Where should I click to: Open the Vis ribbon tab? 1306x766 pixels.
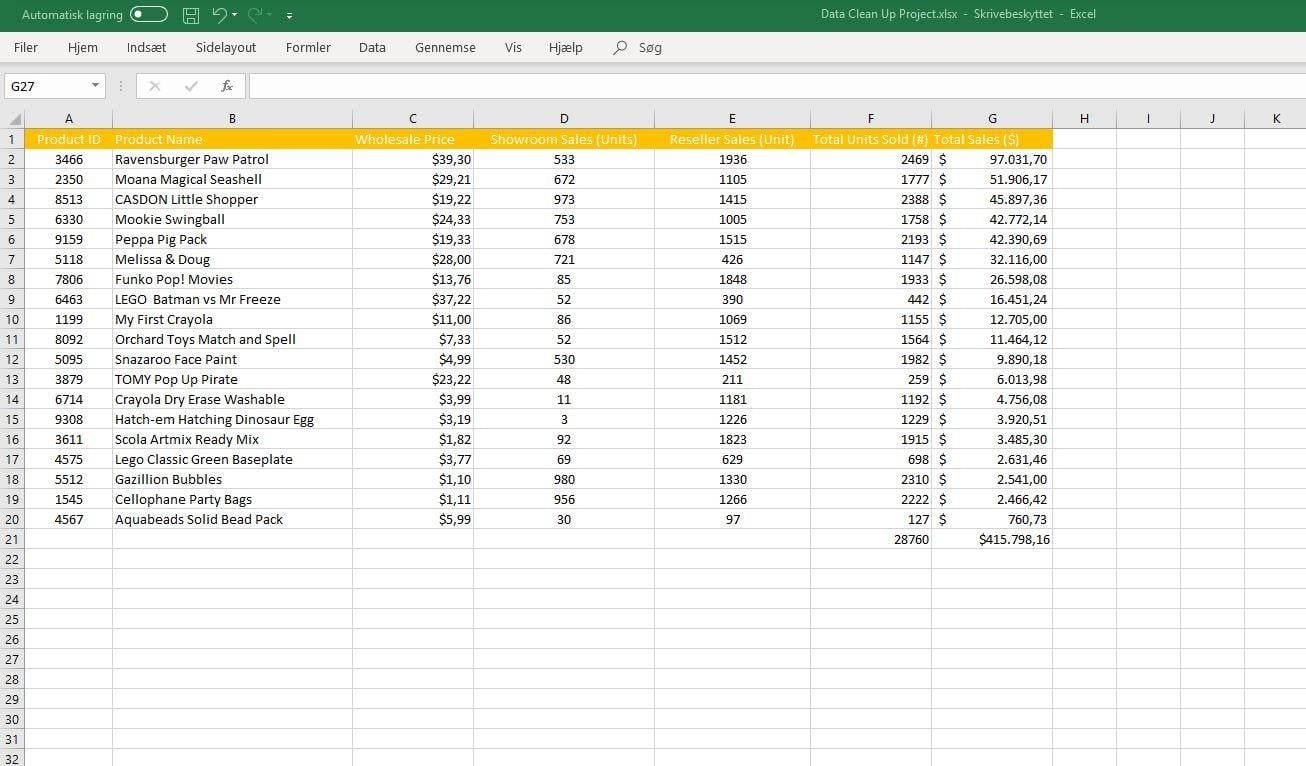tap(513, 47)
